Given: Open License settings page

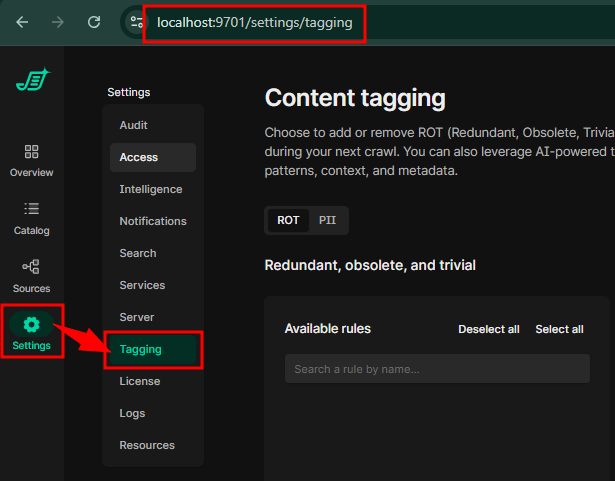Looking at the screenshot, I should point(140,381).
